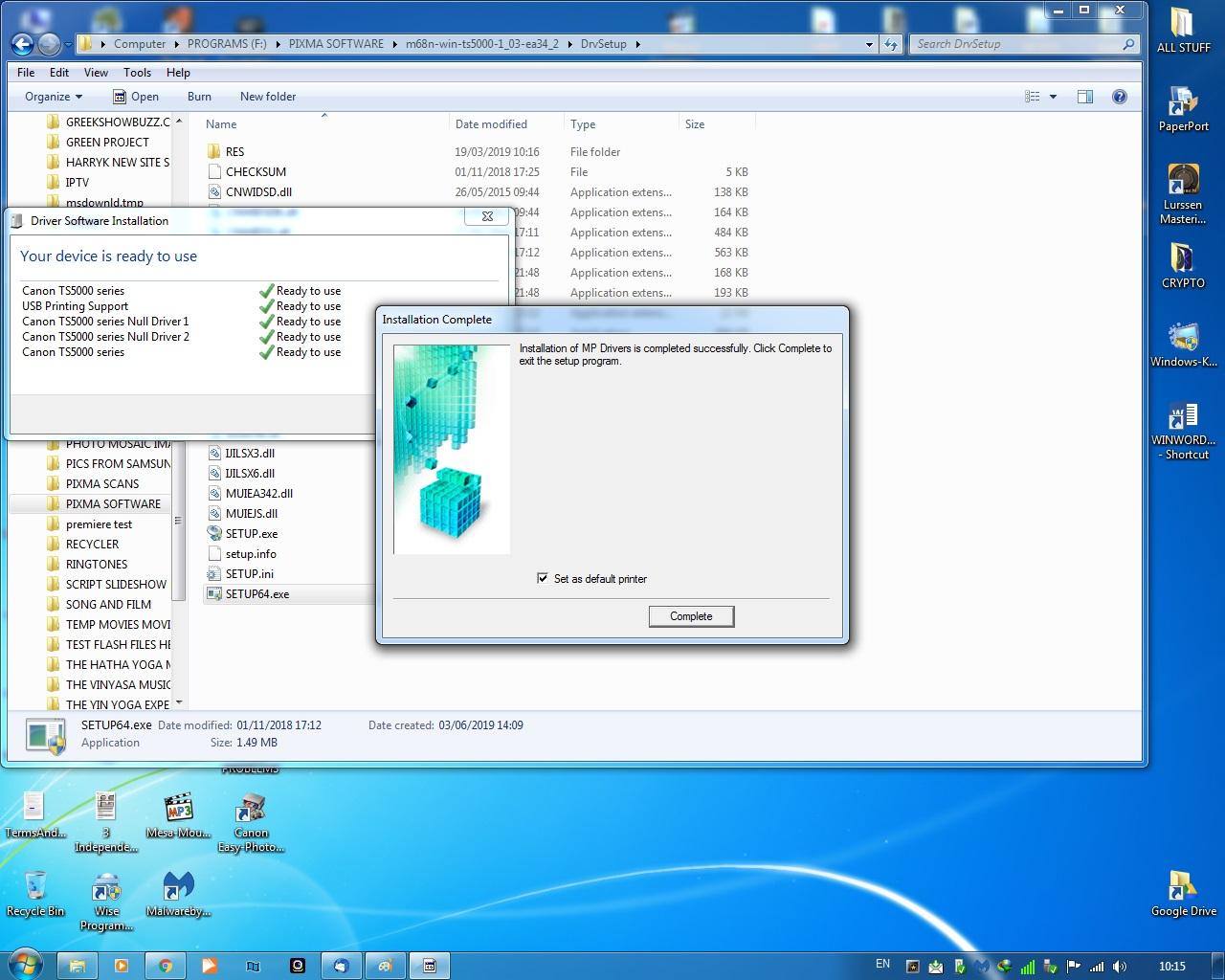Viewport: 1225px width, 980px height.
Task: Open the Explorer help icon
Action: [1119, 97]
